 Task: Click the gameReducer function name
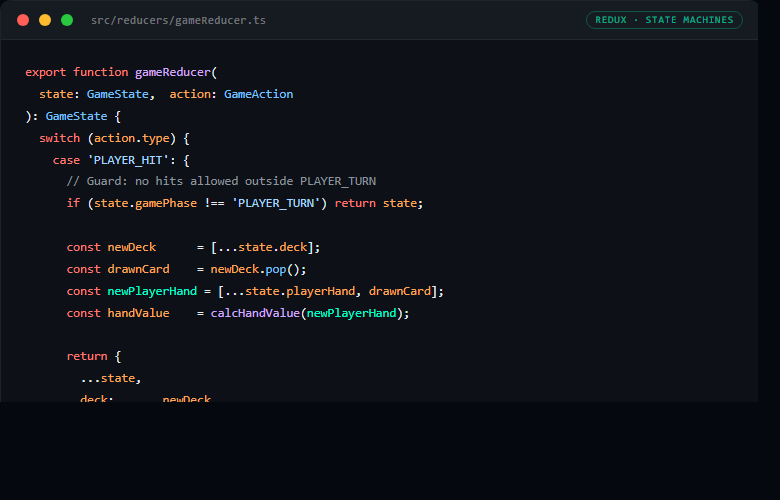coord(173,72)
